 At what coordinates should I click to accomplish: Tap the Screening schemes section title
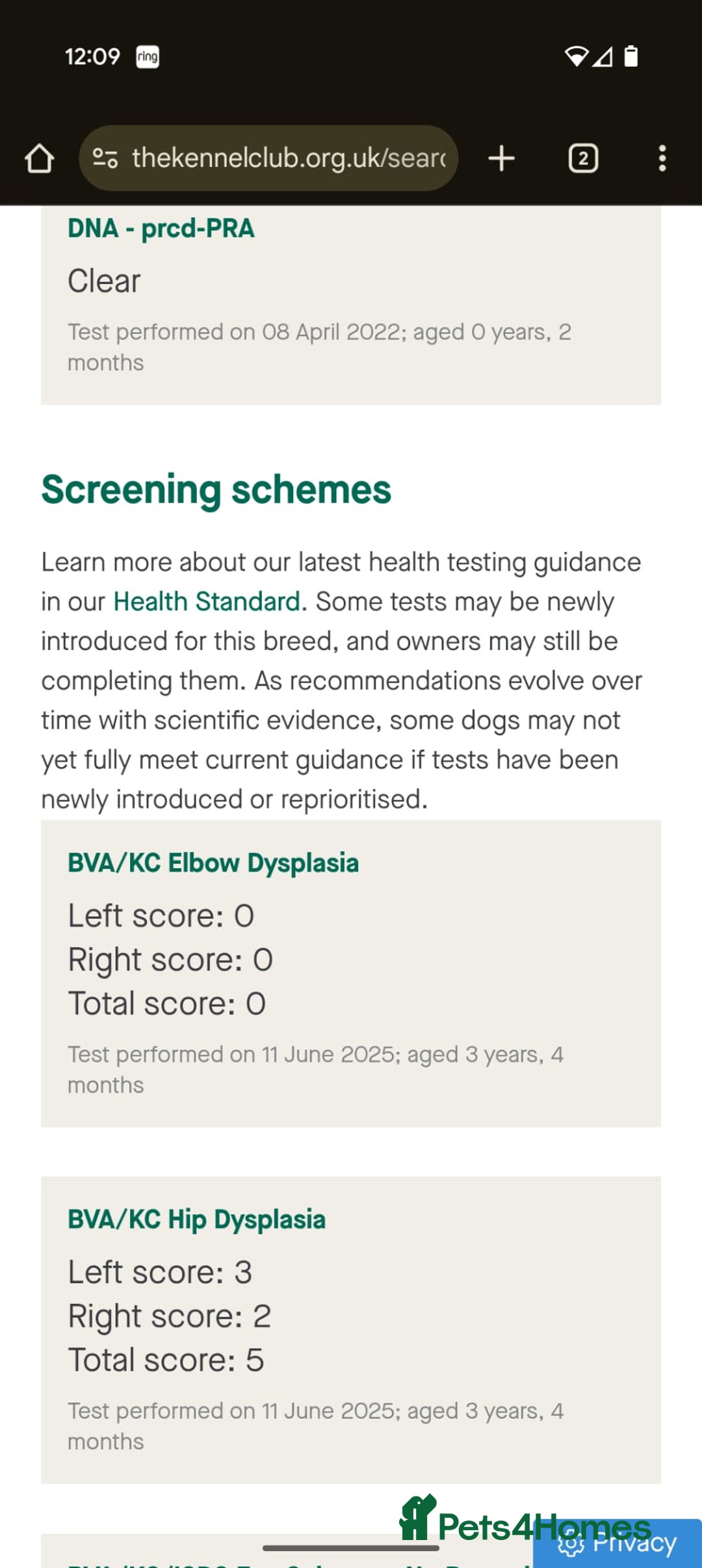click(216, 490)
